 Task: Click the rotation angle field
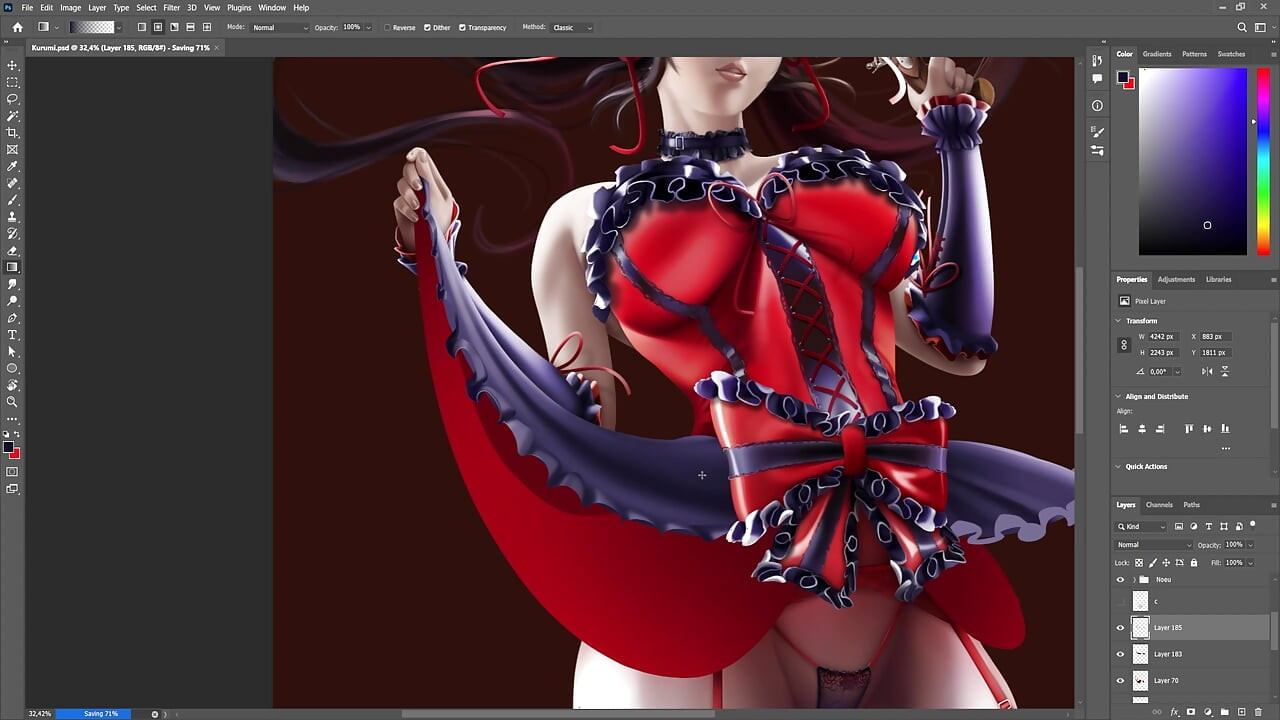(1161, 371)
